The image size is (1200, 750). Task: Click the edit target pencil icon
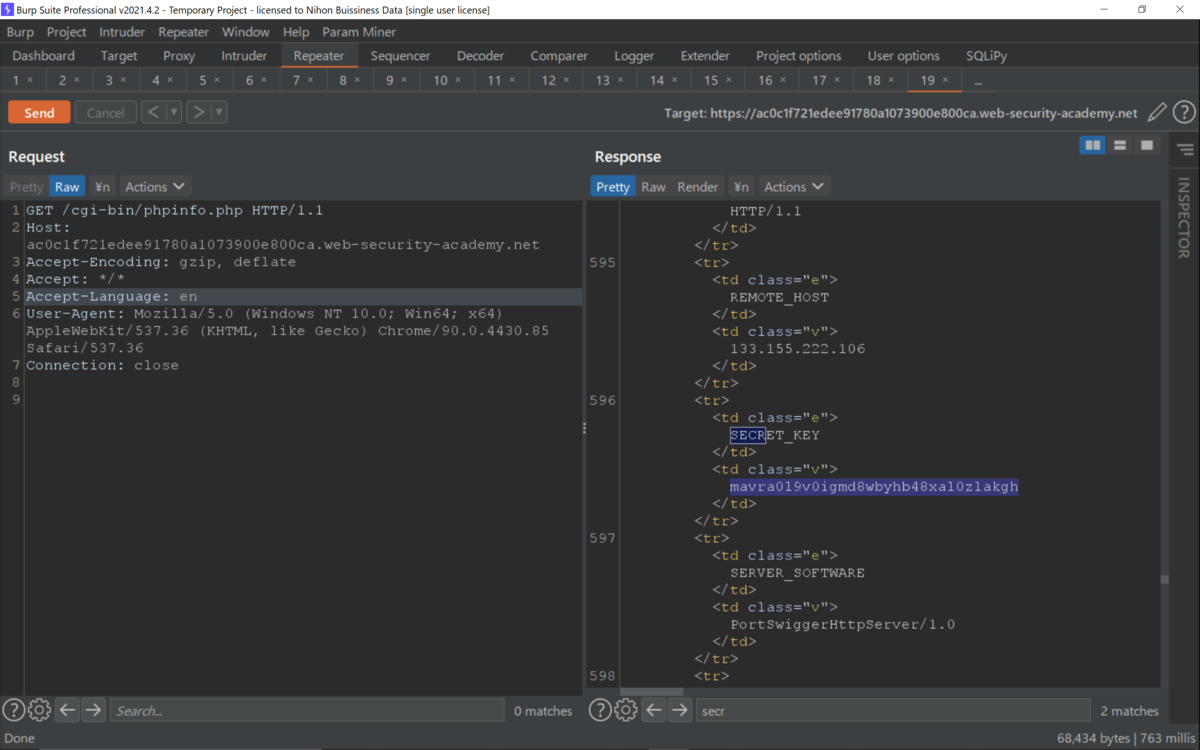coord(1157,113)
